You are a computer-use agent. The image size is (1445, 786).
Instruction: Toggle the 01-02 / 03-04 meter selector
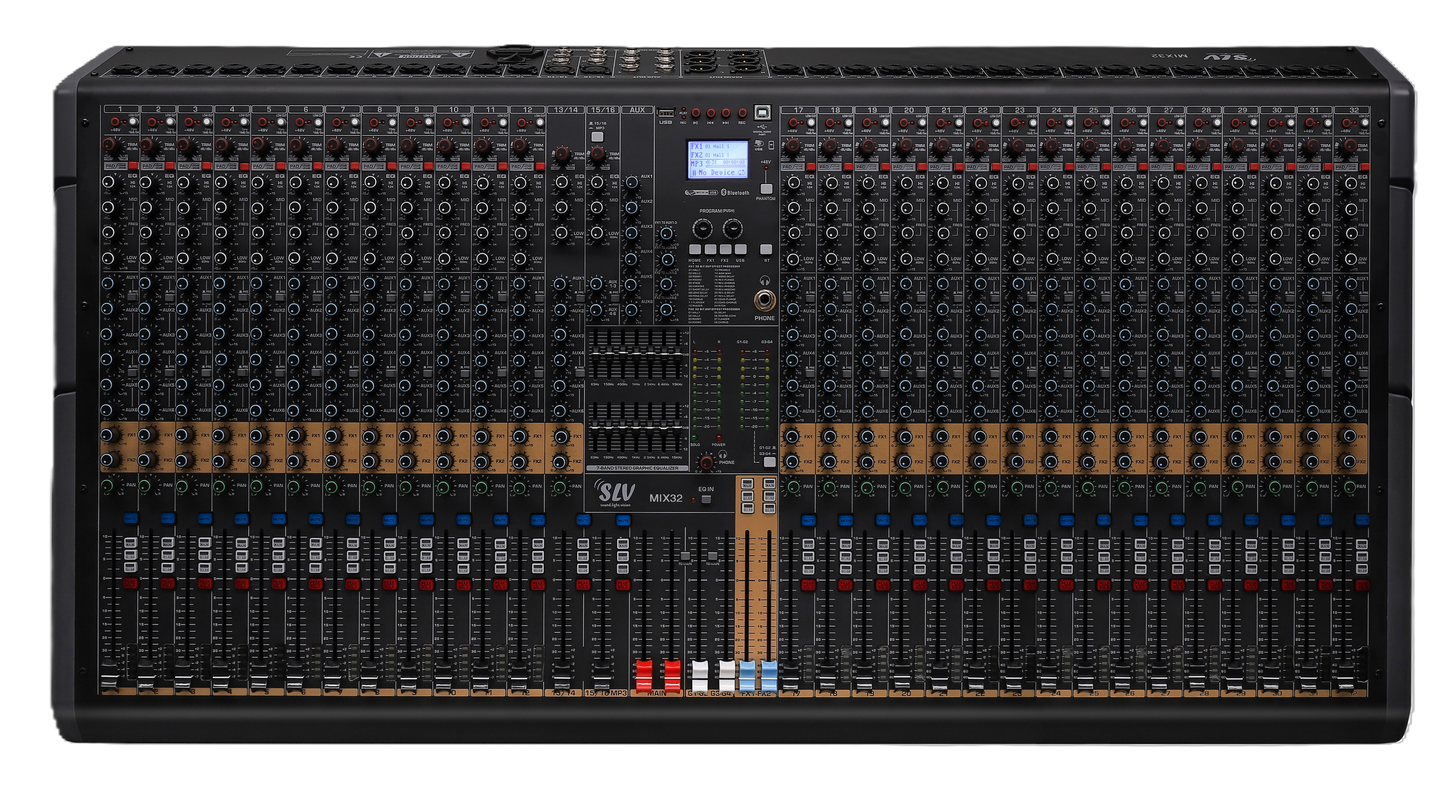(x=770, y=462)
